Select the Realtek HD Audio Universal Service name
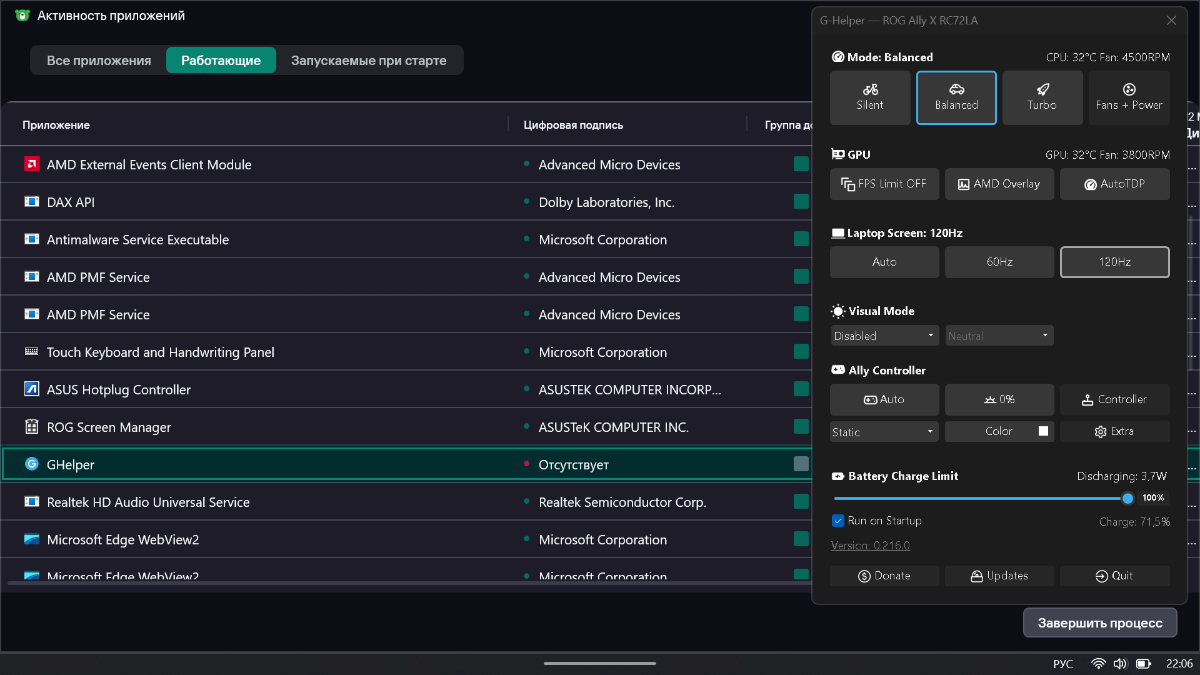This screenshot has width=1200, height=675. tap(148, 502)
